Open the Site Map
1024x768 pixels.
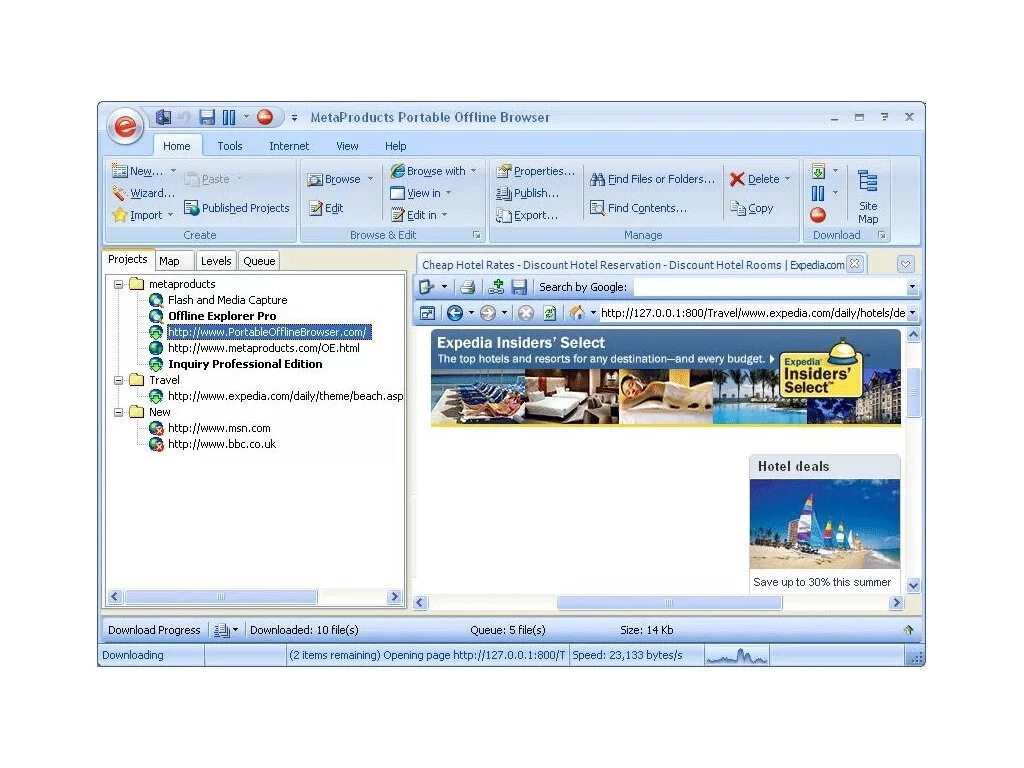pyautogui.click(x=868, y=196)
